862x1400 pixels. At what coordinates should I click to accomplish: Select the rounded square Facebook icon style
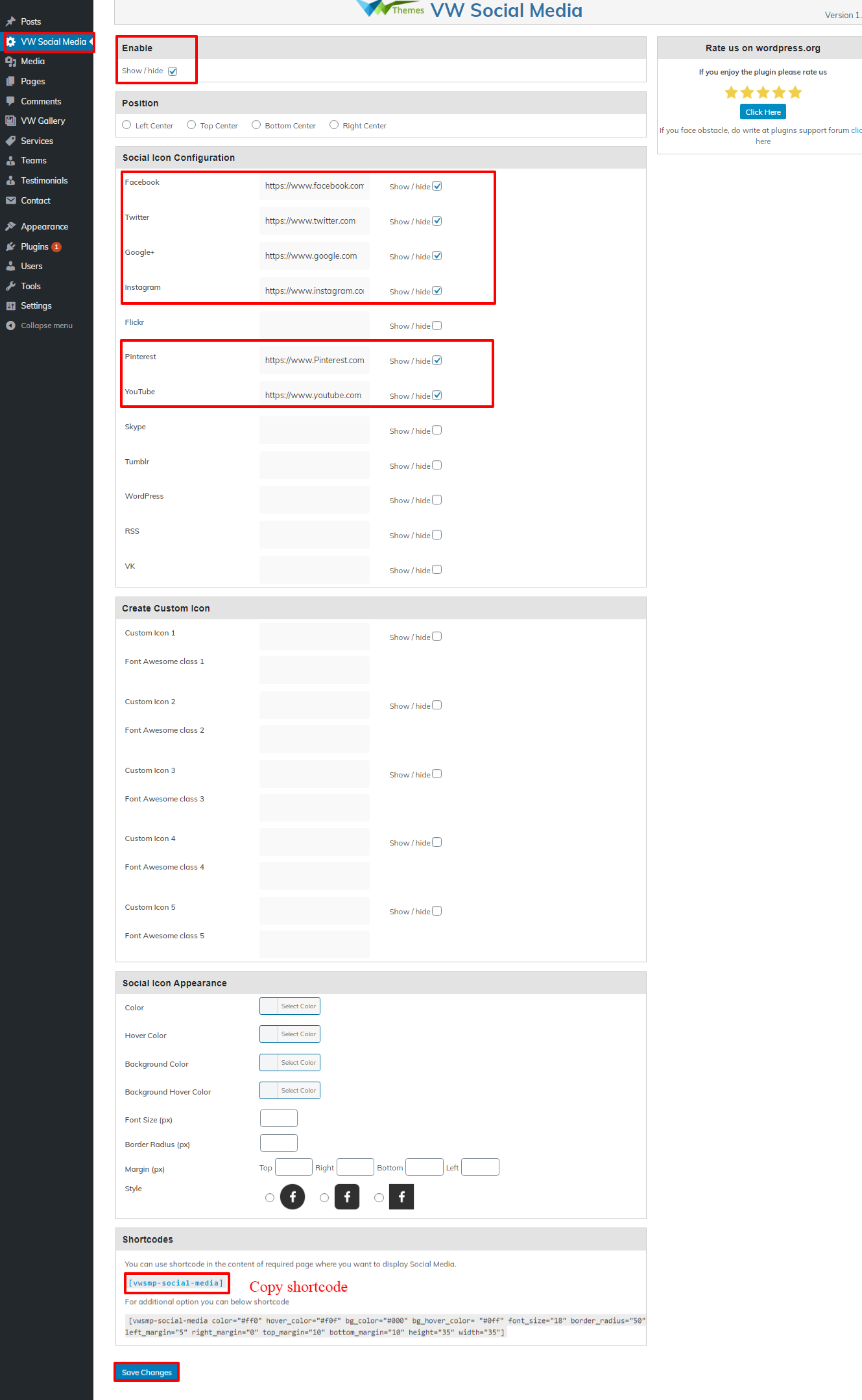(x=324, y=1198)
